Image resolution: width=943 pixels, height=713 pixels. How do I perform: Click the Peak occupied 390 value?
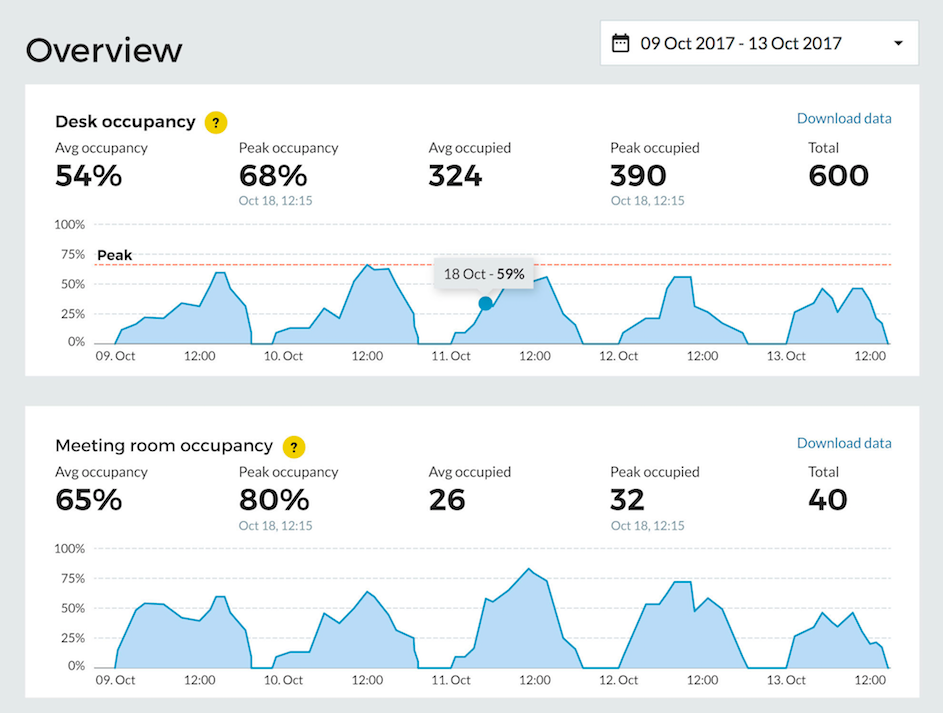point(639,175)
